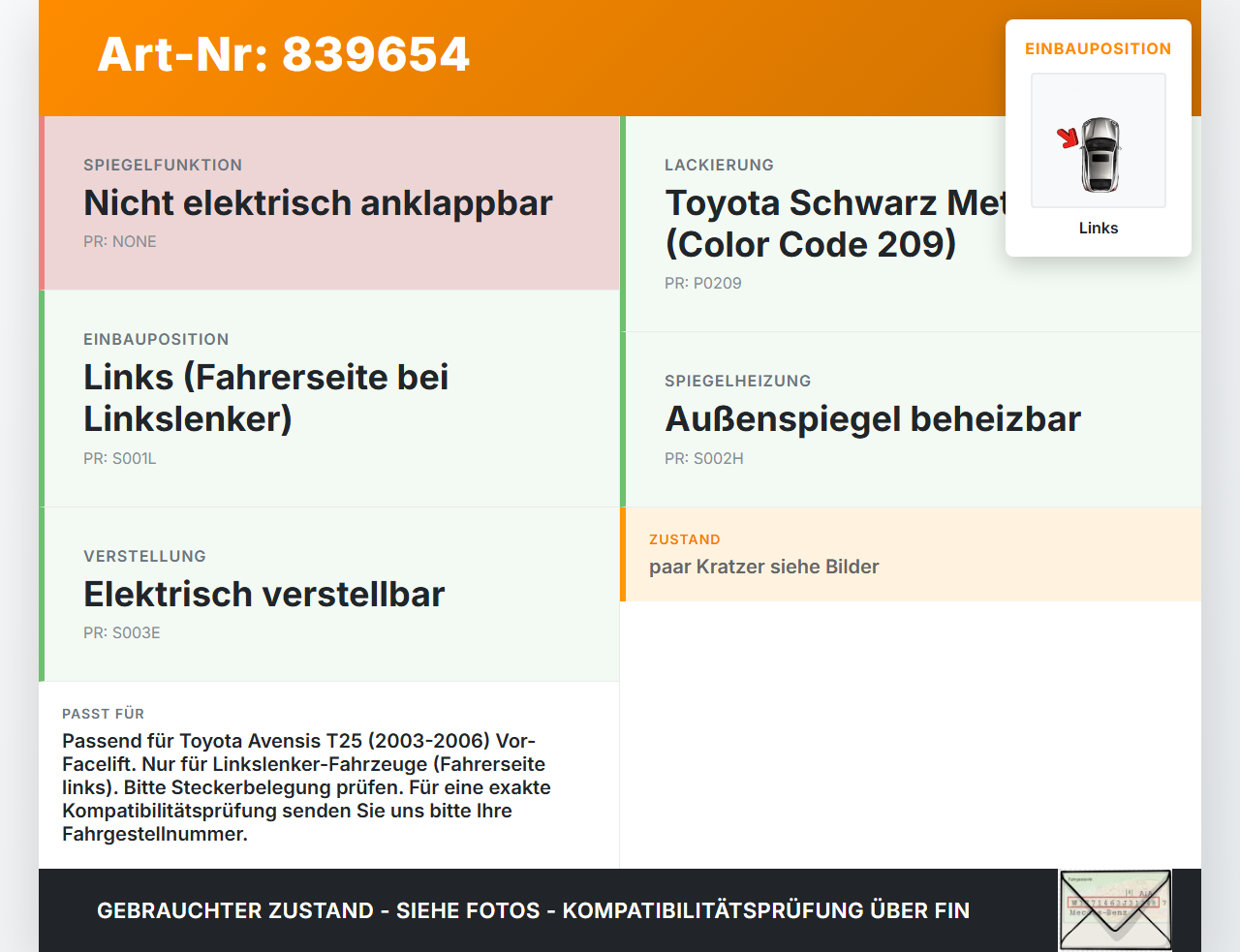Click 'Elektrisch verstellbar' text

(263, 594)
